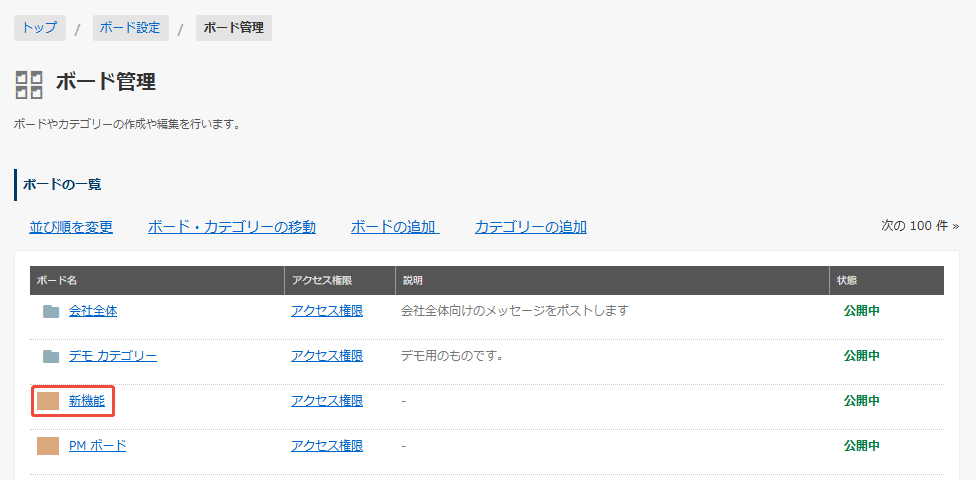This screenshot has width=976, height=480.
Task: Open ボード設定 breadcrumb
Action: pyautogui.click(x=131, y=28)
